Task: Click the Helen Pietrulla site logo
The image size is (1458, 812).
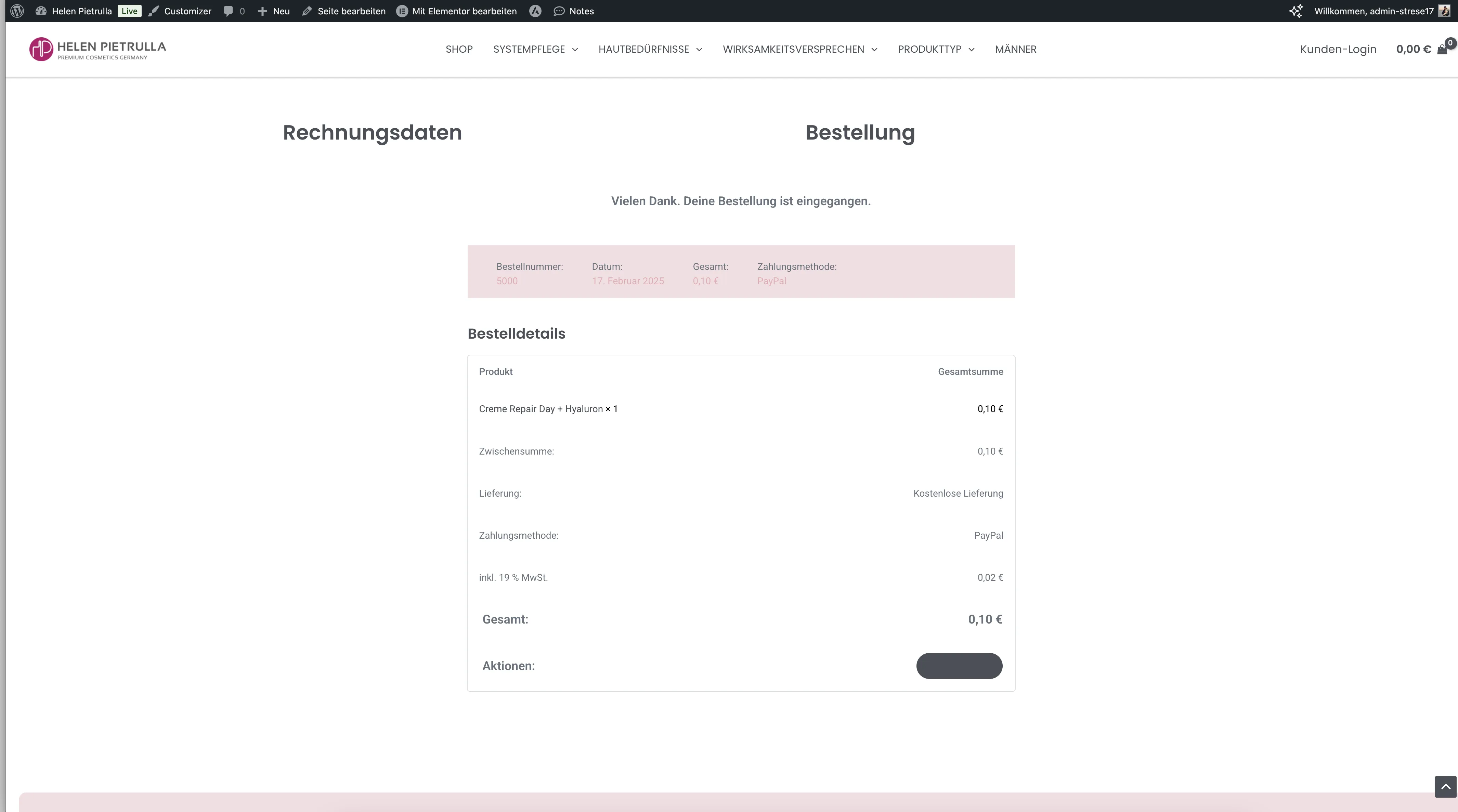Action: [97, 49]
